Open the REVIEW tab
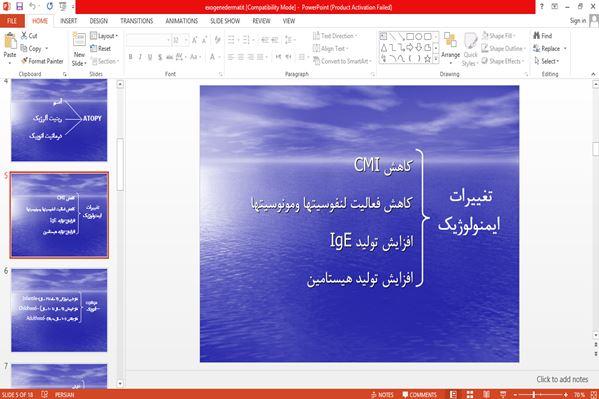Image resolution: width=599 pixels, height=399 pixels. pyautogui.click(x=261, y=21)
